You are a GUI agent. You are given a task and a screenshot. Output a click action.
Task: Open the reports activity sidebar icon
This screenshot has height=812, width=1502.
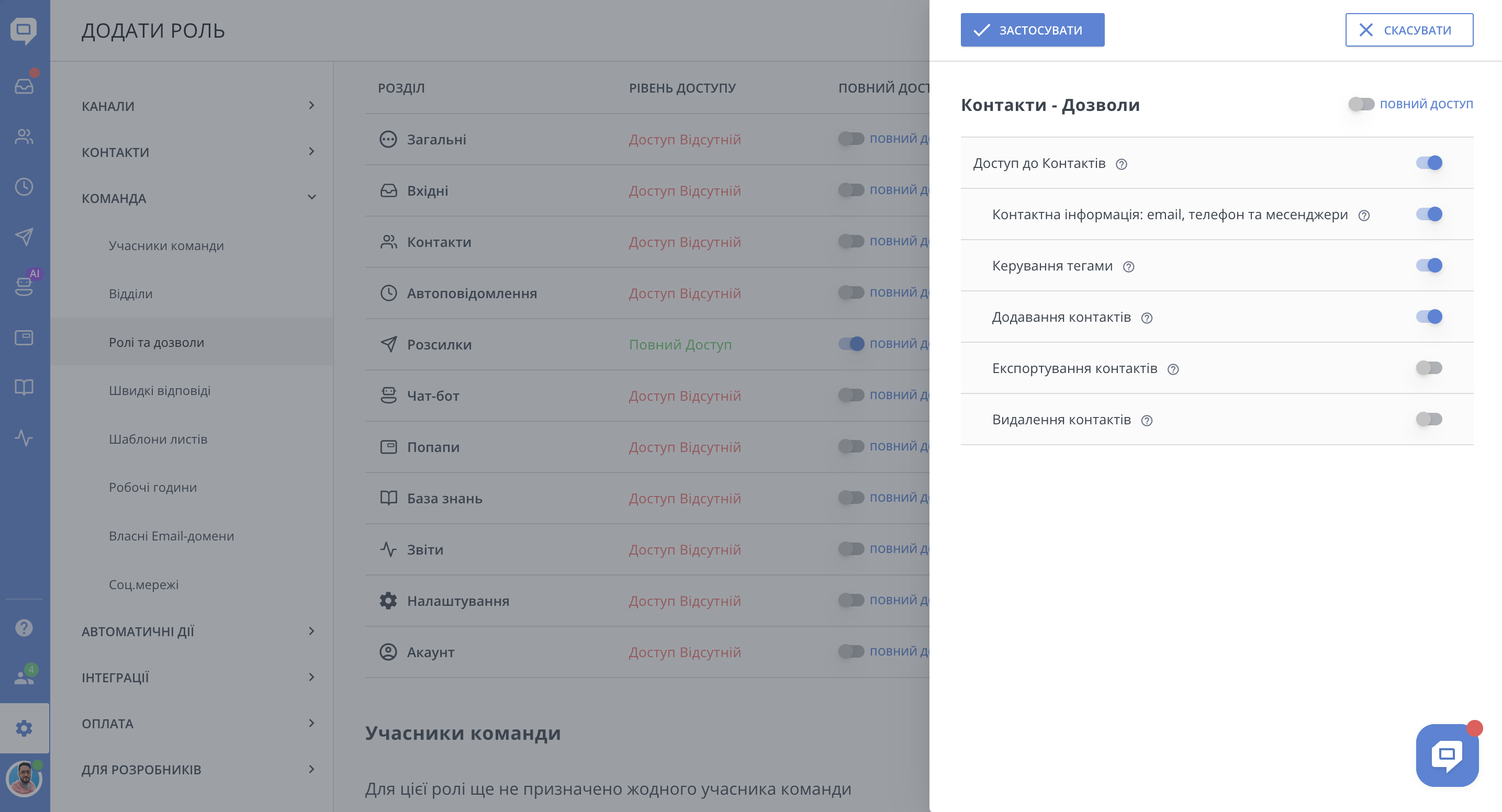[x=24, y=437]
